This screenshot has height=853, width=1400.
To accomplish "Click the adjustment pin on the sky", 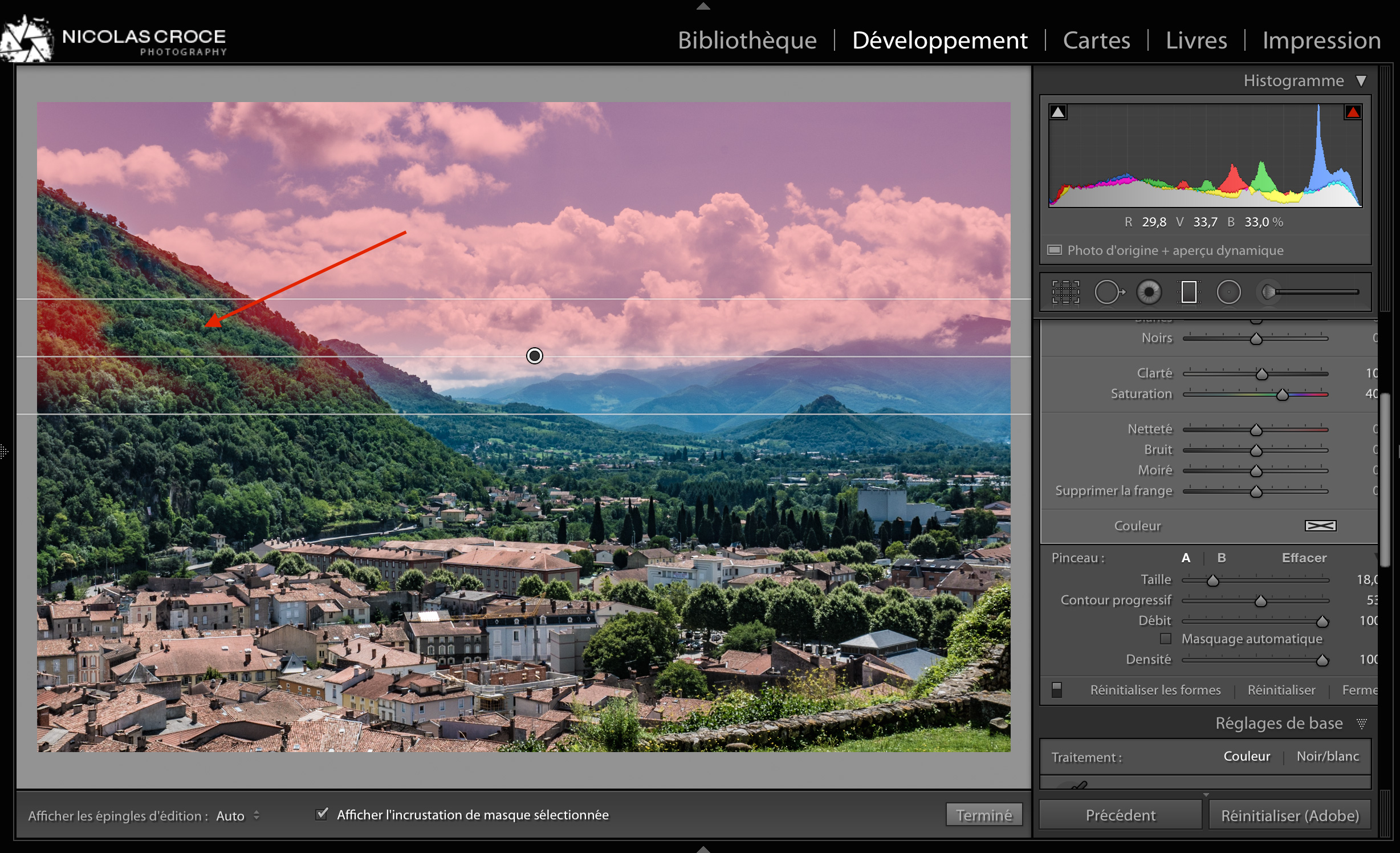I will point(534,355).
